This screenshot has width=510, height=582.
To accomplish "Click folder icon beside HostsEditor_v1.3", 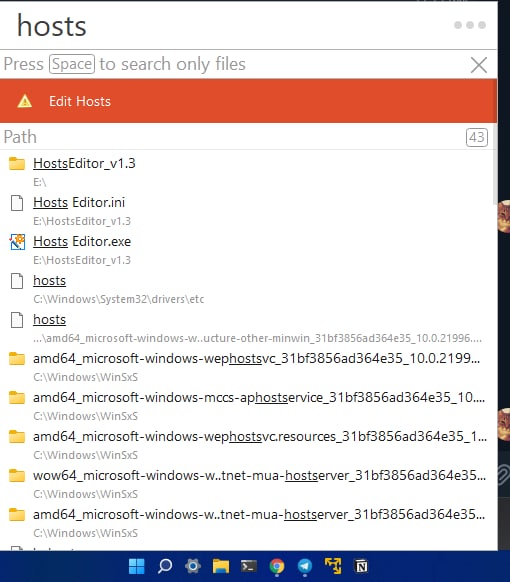I will [17, 163].
